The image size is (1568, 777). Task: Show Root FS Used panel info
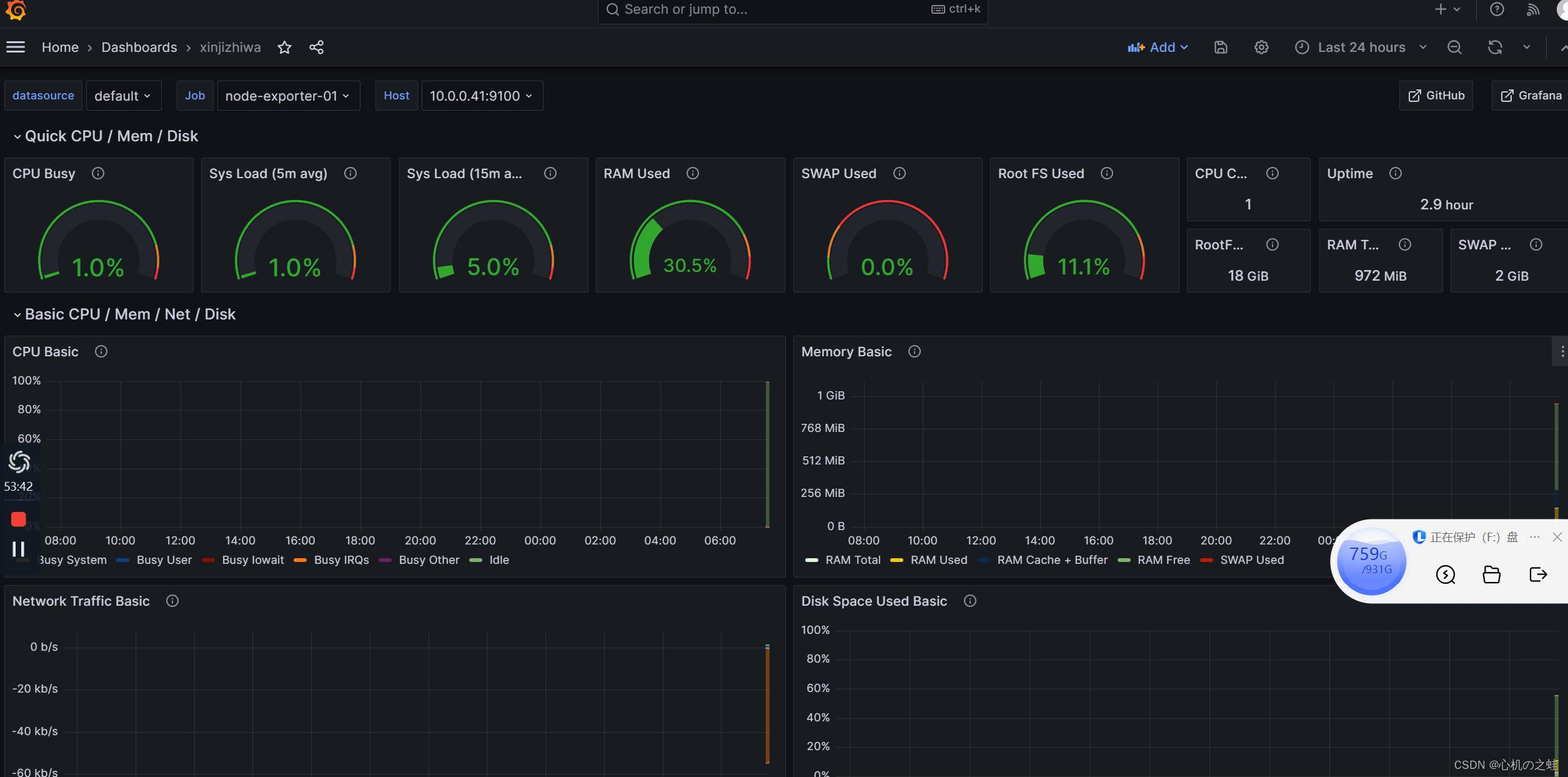pyautogui.click(x=1107, y=173)
